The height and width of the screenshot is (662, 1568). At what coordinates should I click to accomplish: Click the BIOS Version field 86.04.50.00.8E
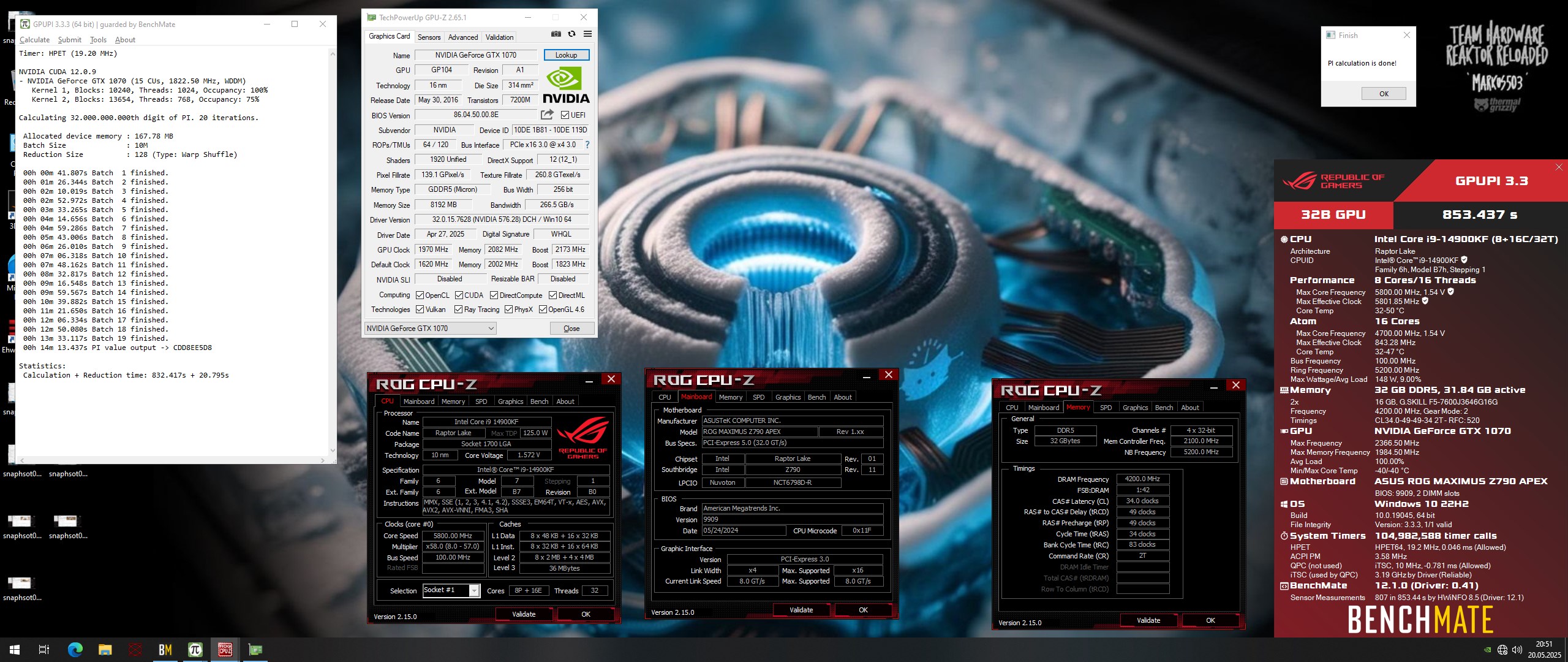click(x=476, y=115)
